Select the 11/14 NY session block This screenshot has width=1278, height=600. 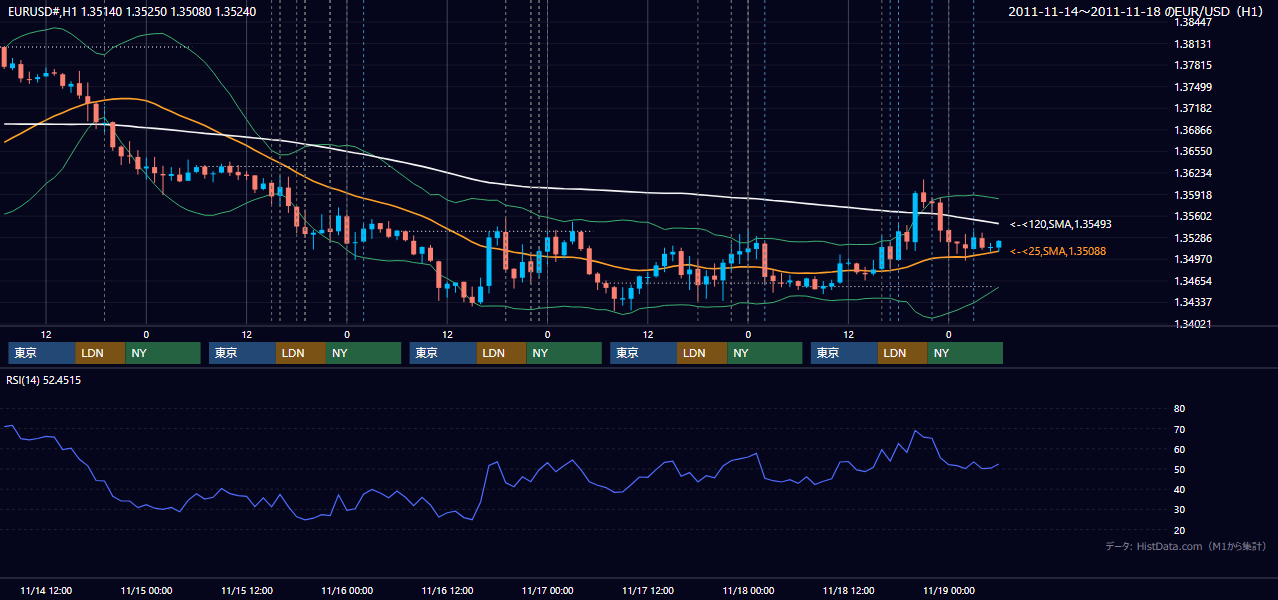163,353
